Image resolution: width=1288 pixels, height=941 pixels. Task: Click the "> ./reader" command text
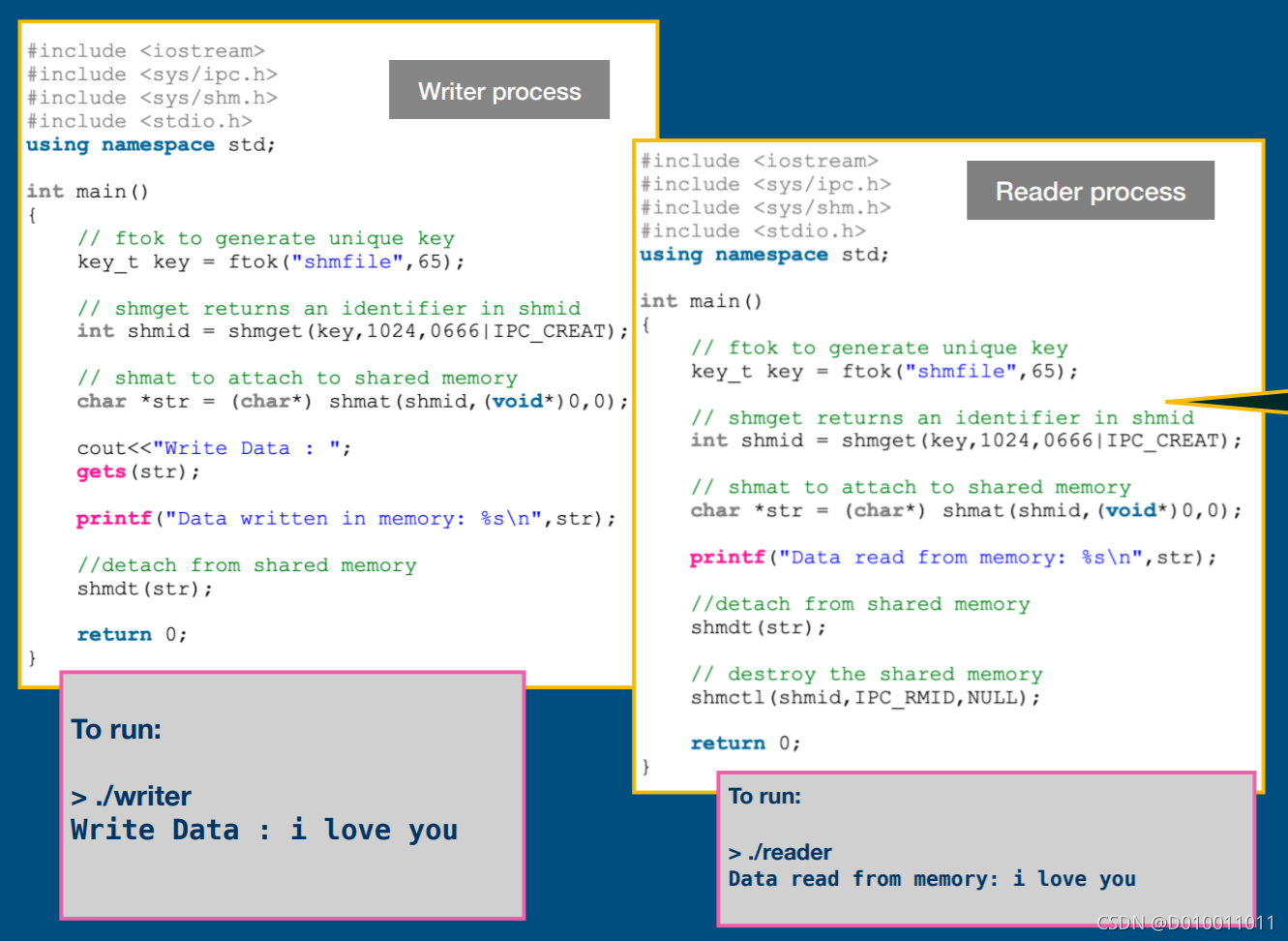click(780, 852)
